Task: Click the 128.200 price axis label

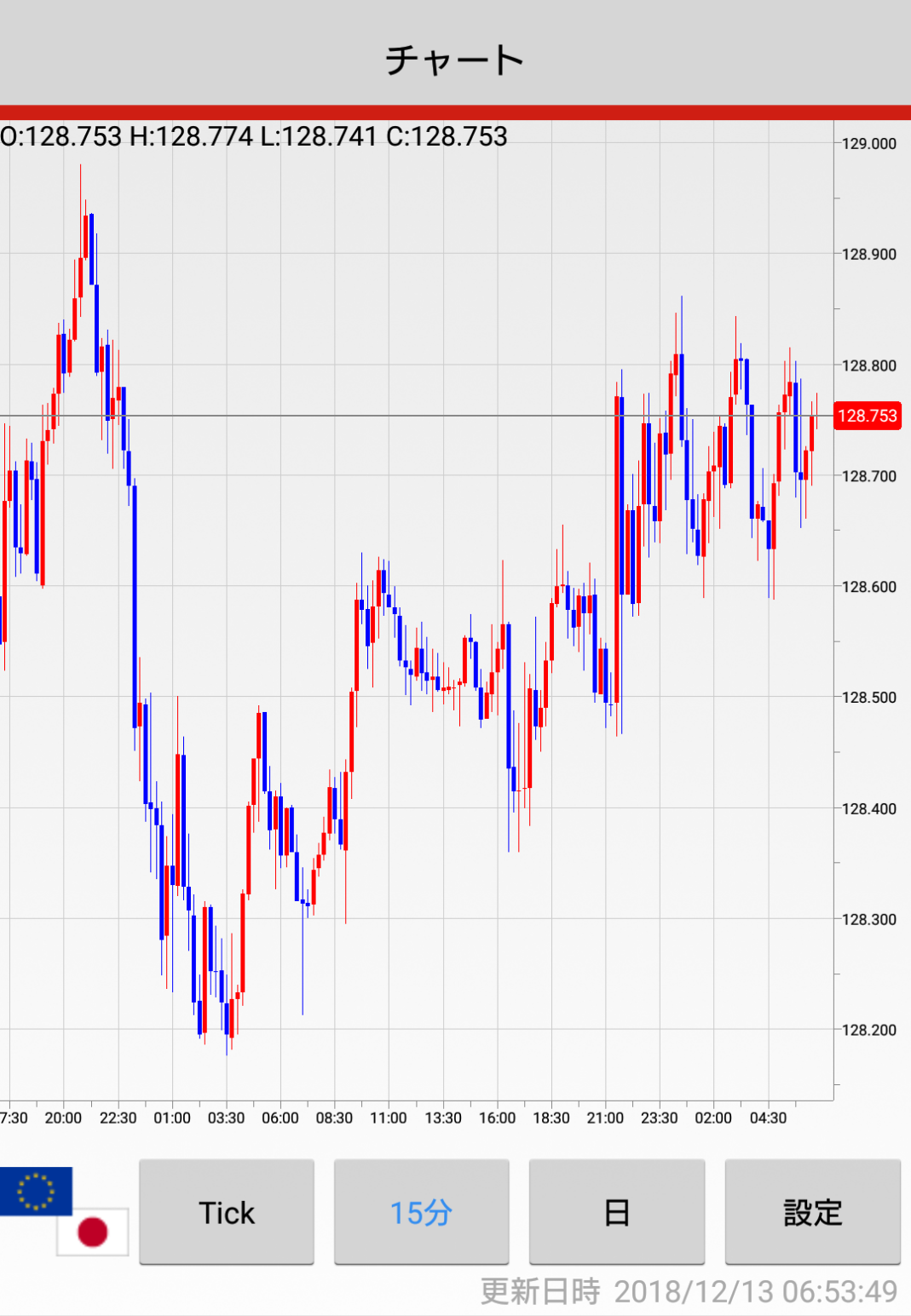Action: tap(868, 1030)
